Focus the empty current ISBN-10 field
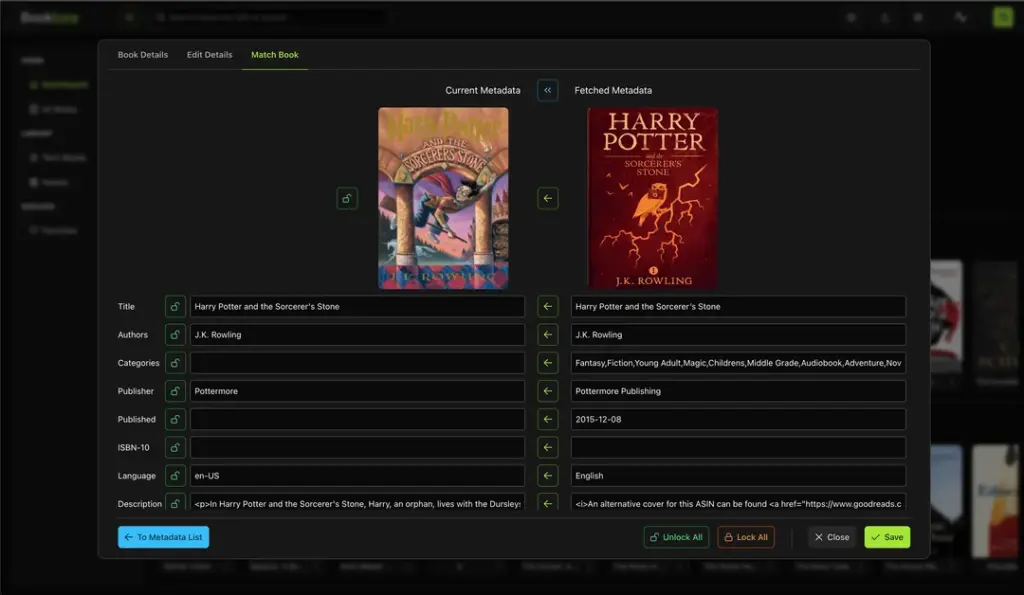The height and width of the screenshot is (595, 1024). 357,447
